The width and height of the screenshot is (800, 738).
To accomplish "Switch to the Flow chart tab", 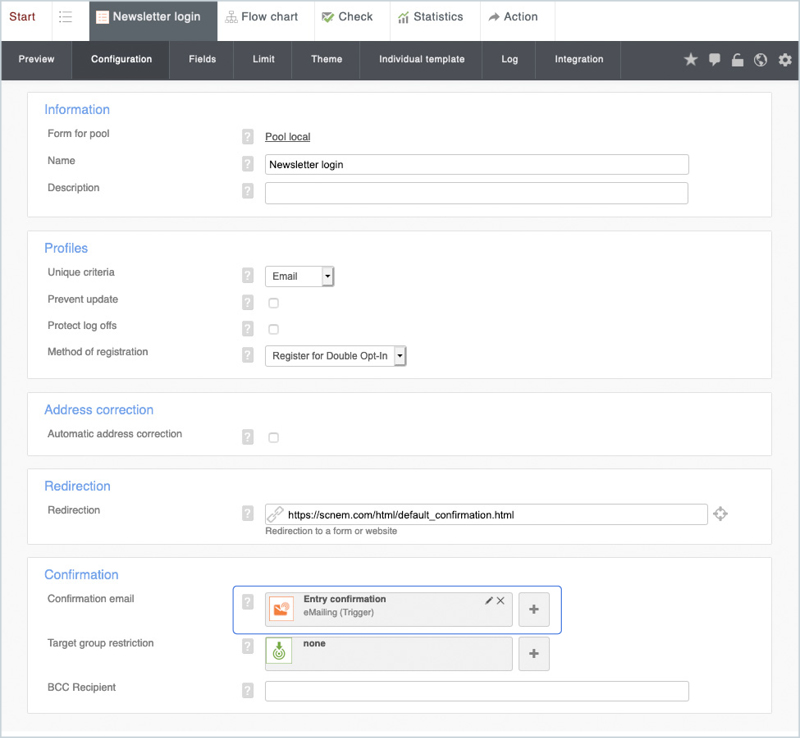I will pos(261,17).
